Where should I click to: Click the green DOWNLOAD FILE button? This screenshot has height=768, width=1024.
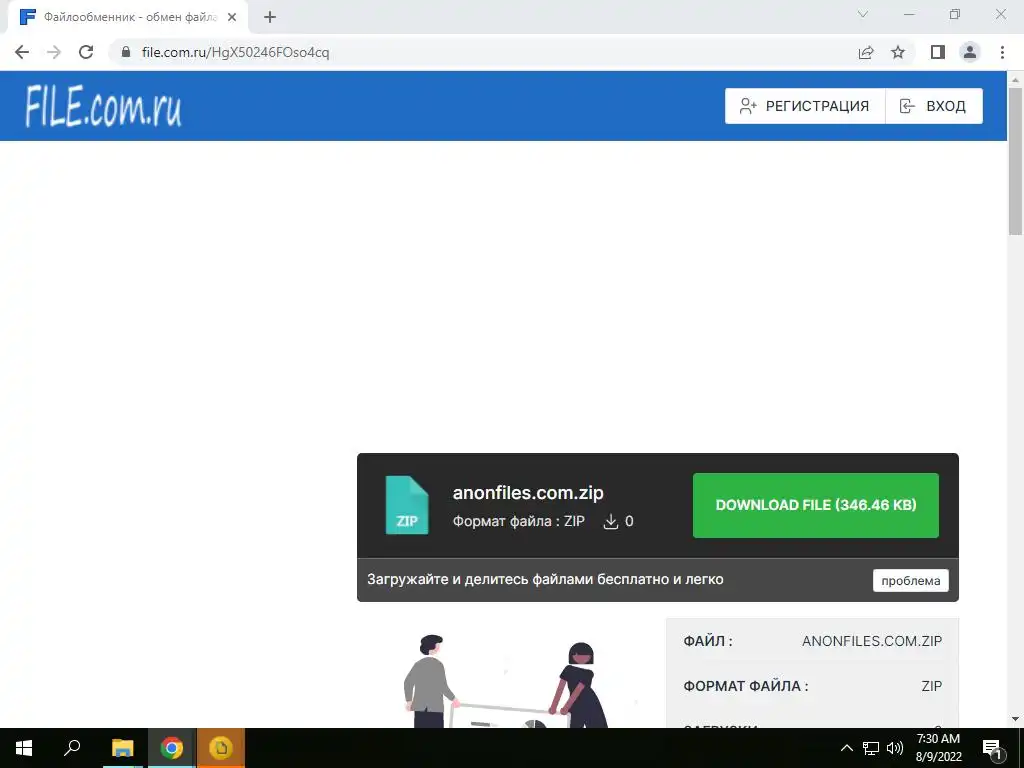pos(816,505)
